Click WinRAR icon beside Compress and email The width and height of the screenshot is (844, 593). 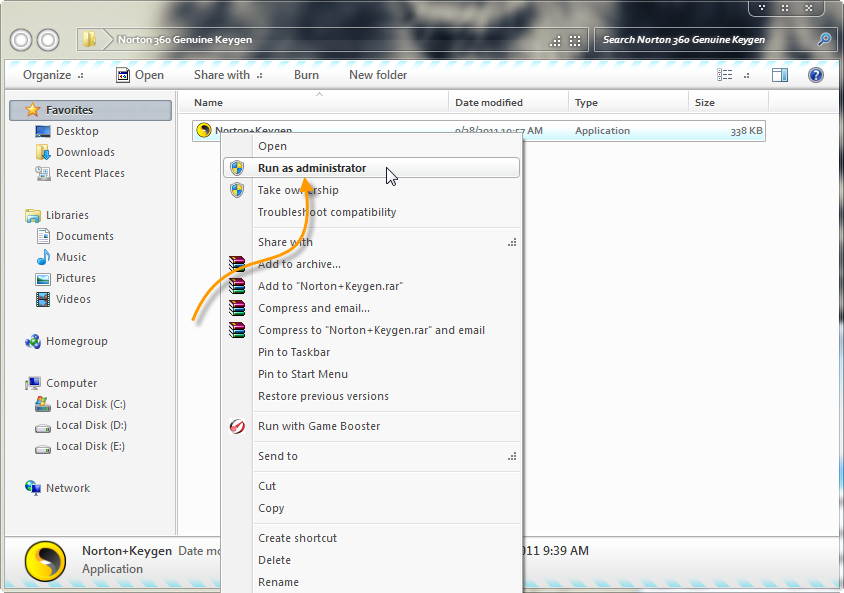237,308
